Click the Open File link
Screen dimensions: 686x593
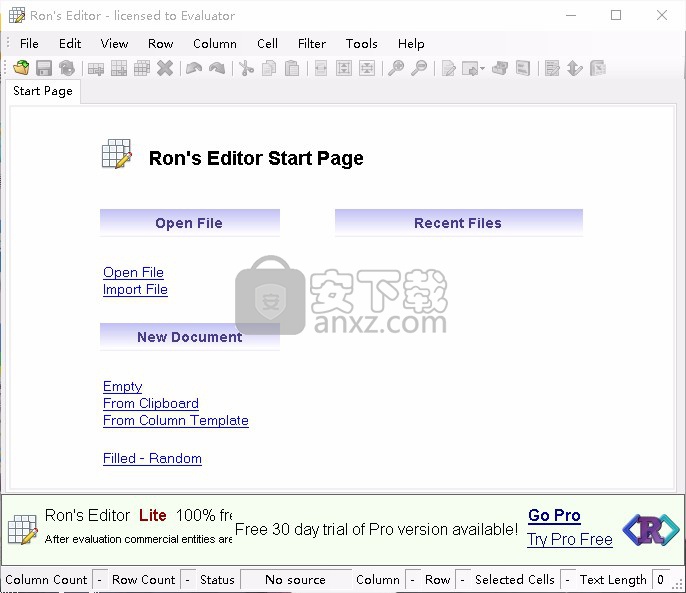(x=133, y=273)
